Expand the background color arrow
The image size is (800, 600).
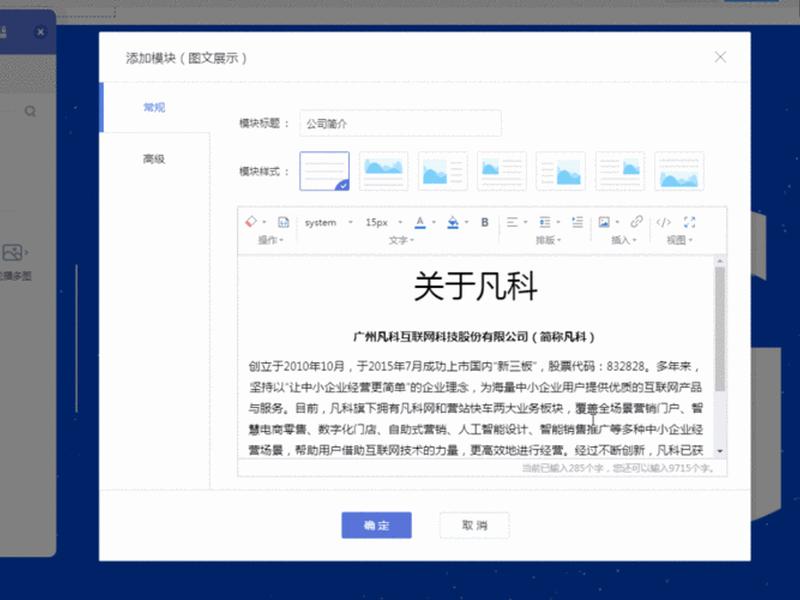(x=466, y=222)
